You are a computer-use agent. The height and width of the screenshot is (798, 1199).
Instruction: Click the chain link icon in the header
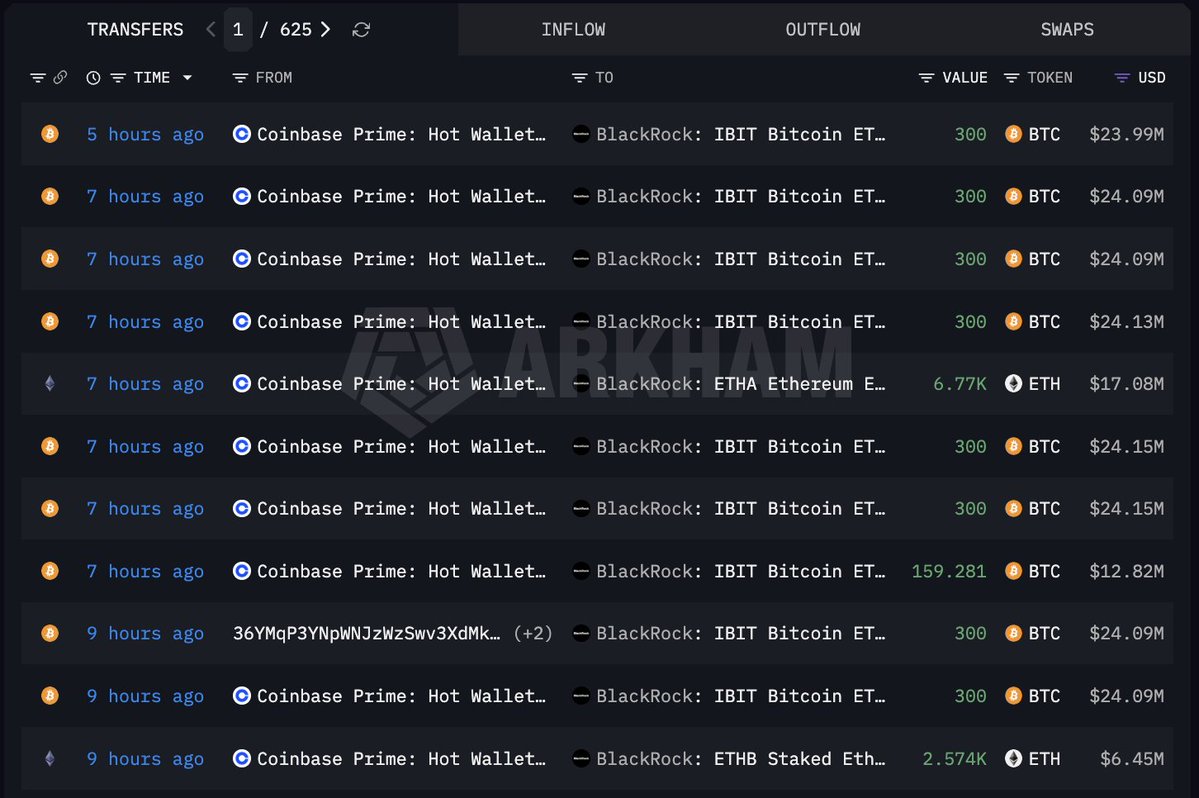coord(60,77)
